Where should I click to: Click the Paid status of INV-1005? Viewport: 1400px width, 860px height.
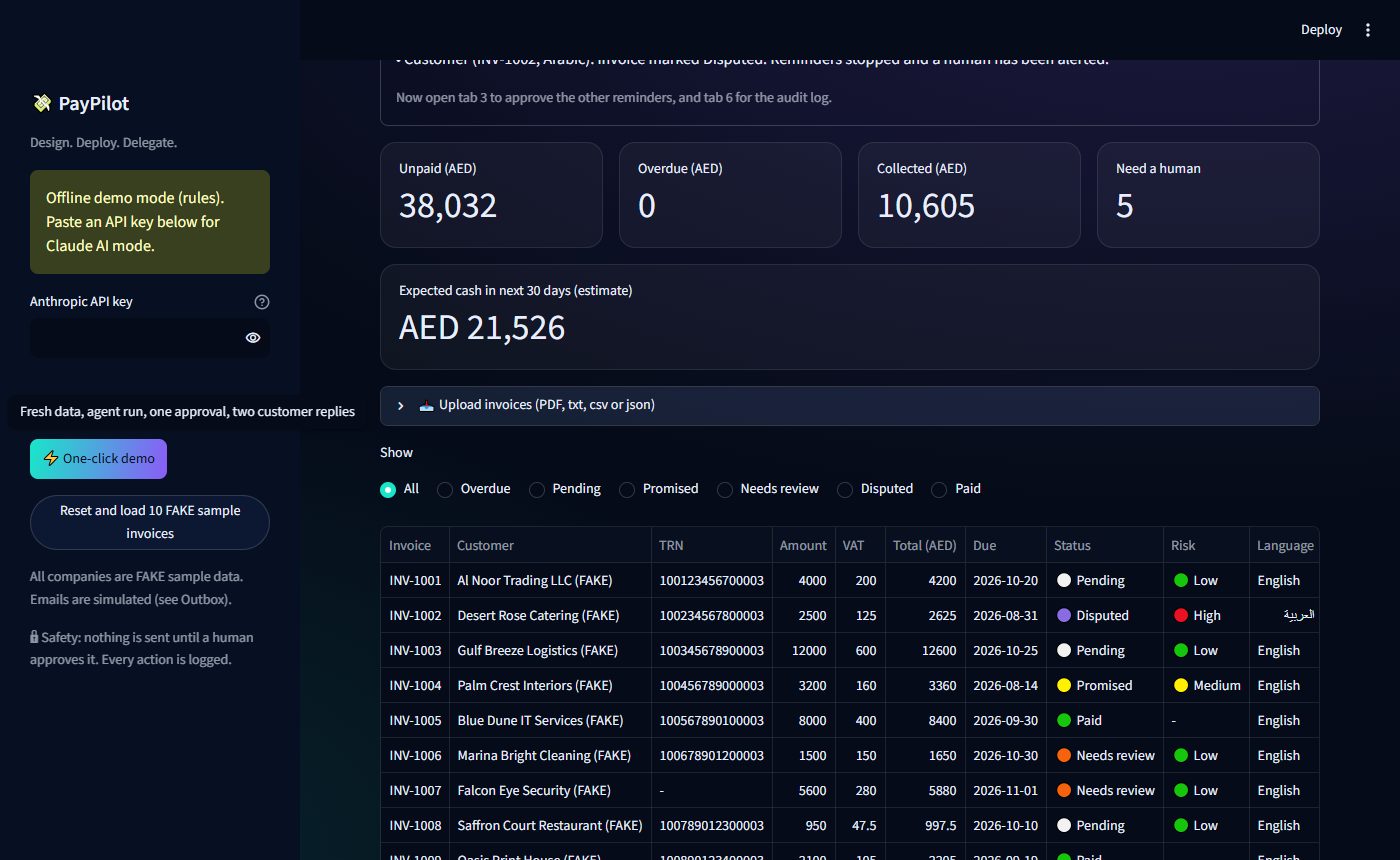tap(1104, 720)
